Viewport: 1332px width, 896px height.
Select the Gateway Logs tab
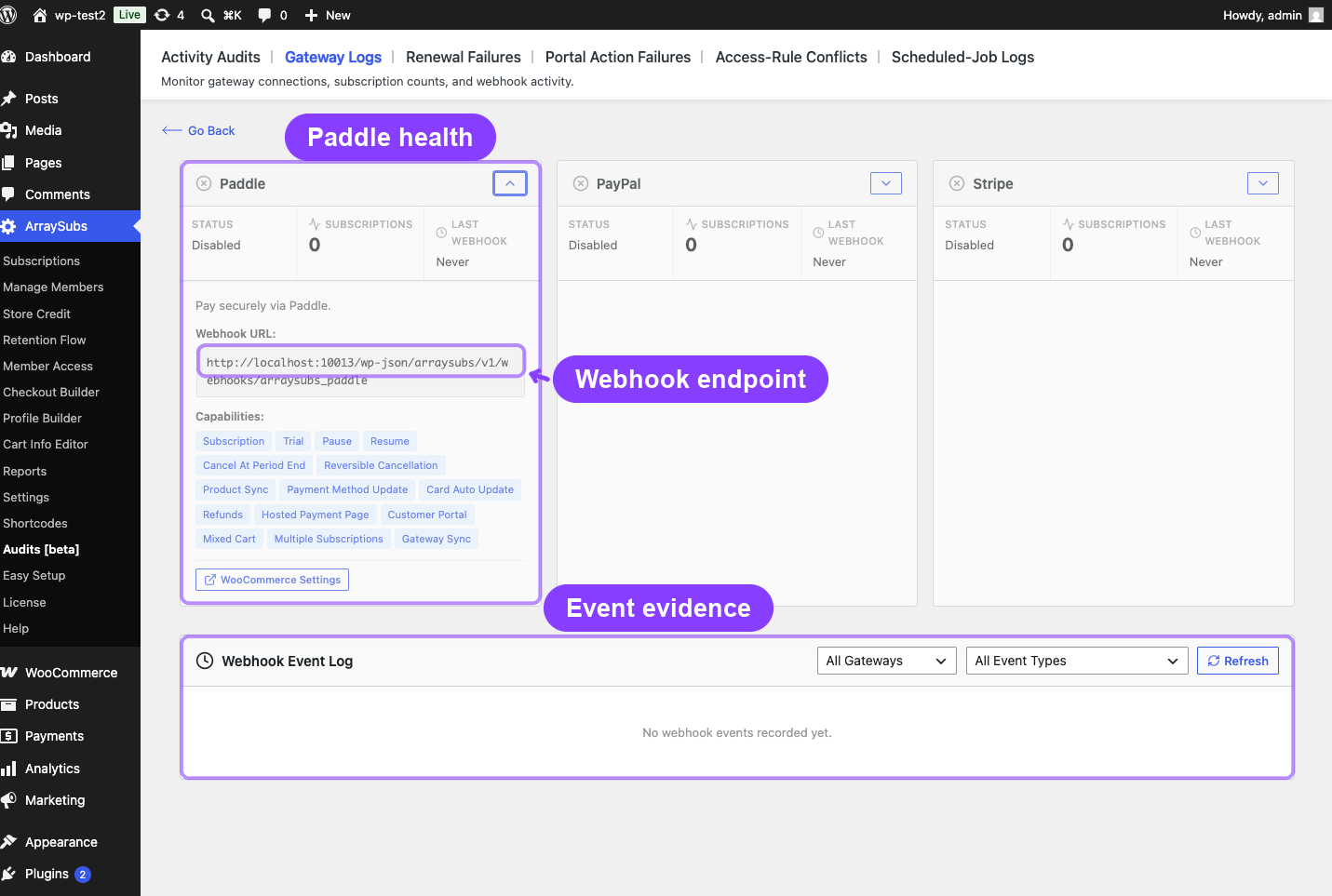333,57
